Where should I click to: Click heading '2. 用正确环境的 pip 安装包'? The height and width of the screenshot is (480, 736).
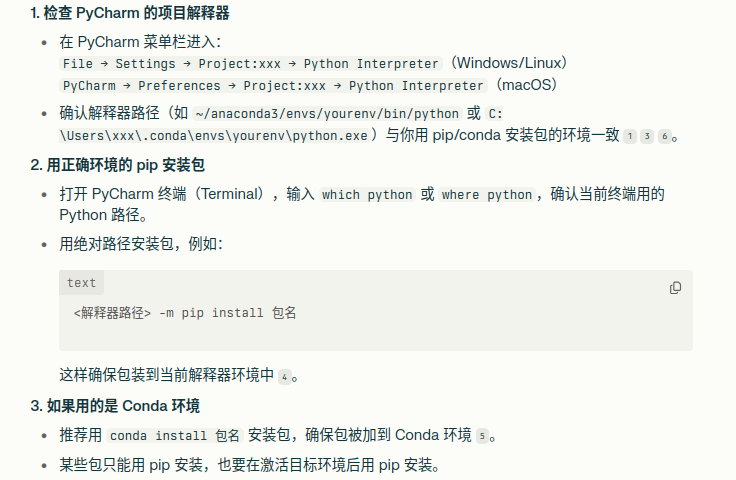coord(117,165)
